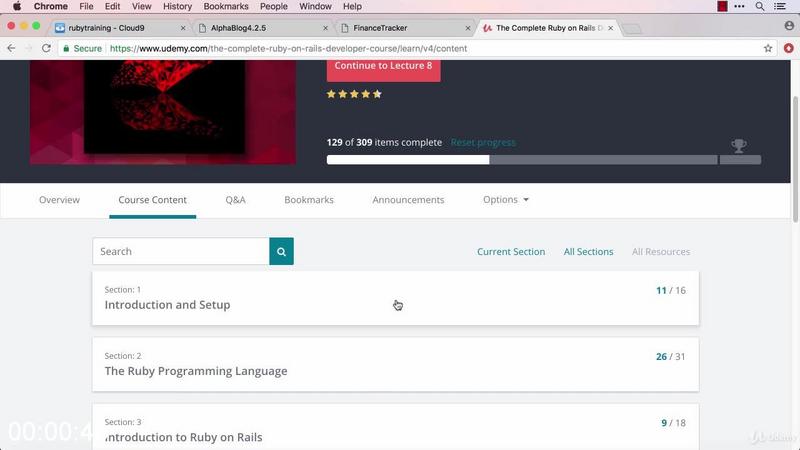
Task: Open the Announcements tab
Action: click(x=408, y=199)
